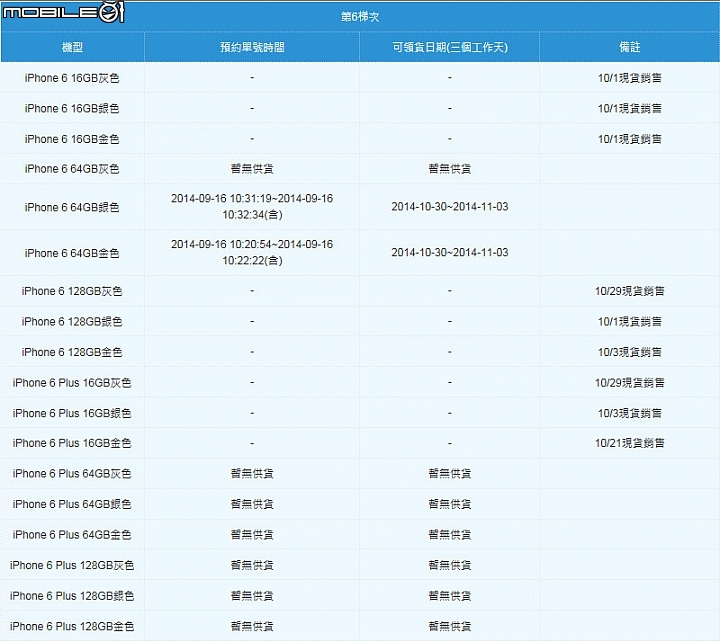Screen dimensions: 720x642
Task: Click 暫無供貨 pickup cell for iPhone 6 Plus 128GB金色
Action: 450,626
